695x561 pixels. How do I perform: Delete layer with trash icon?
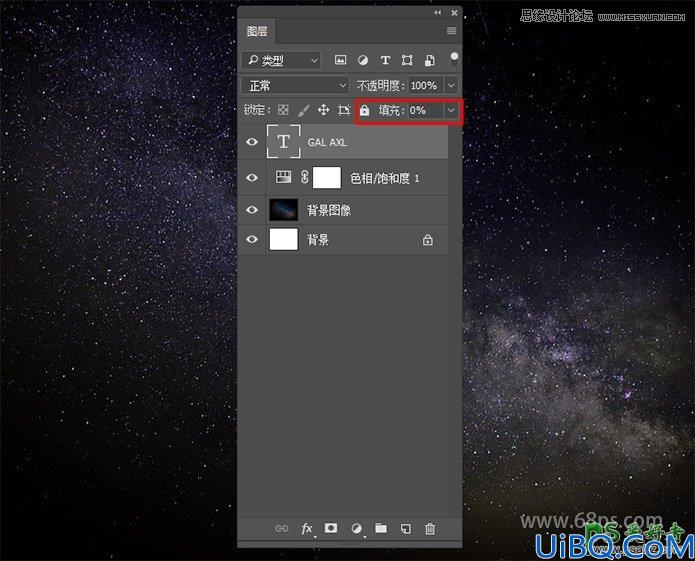click(430, 528)
